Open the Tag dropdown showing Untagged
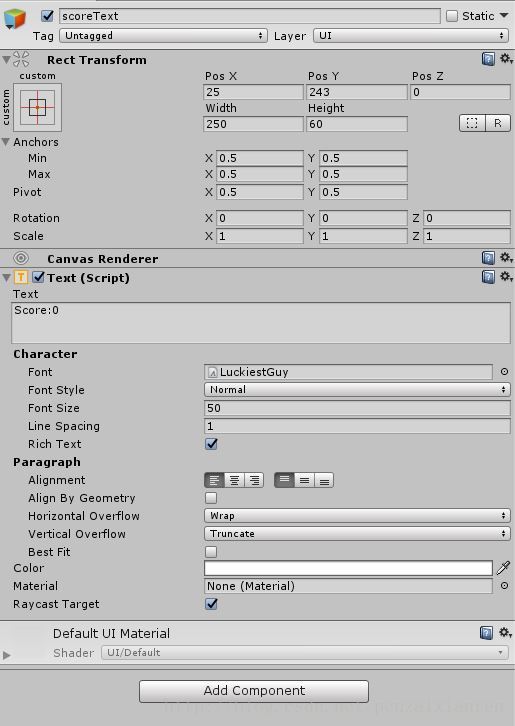Screen dimensions: 515x726 [x=163, y=36]
